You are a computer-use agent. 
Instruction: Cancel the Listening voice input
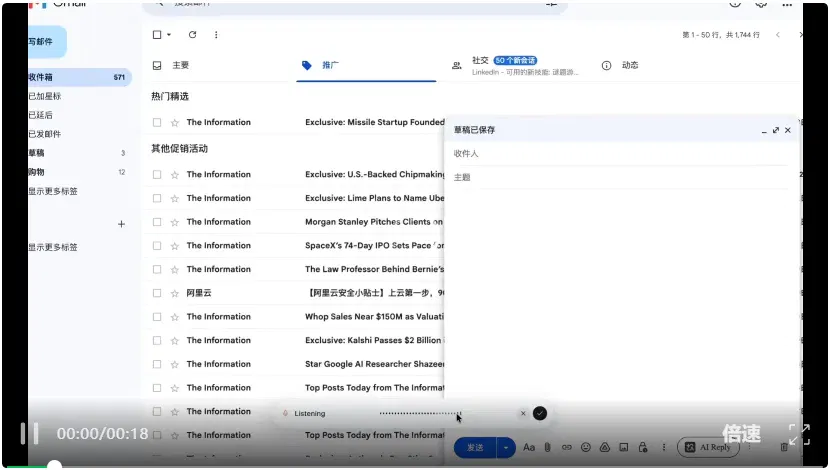523,413
